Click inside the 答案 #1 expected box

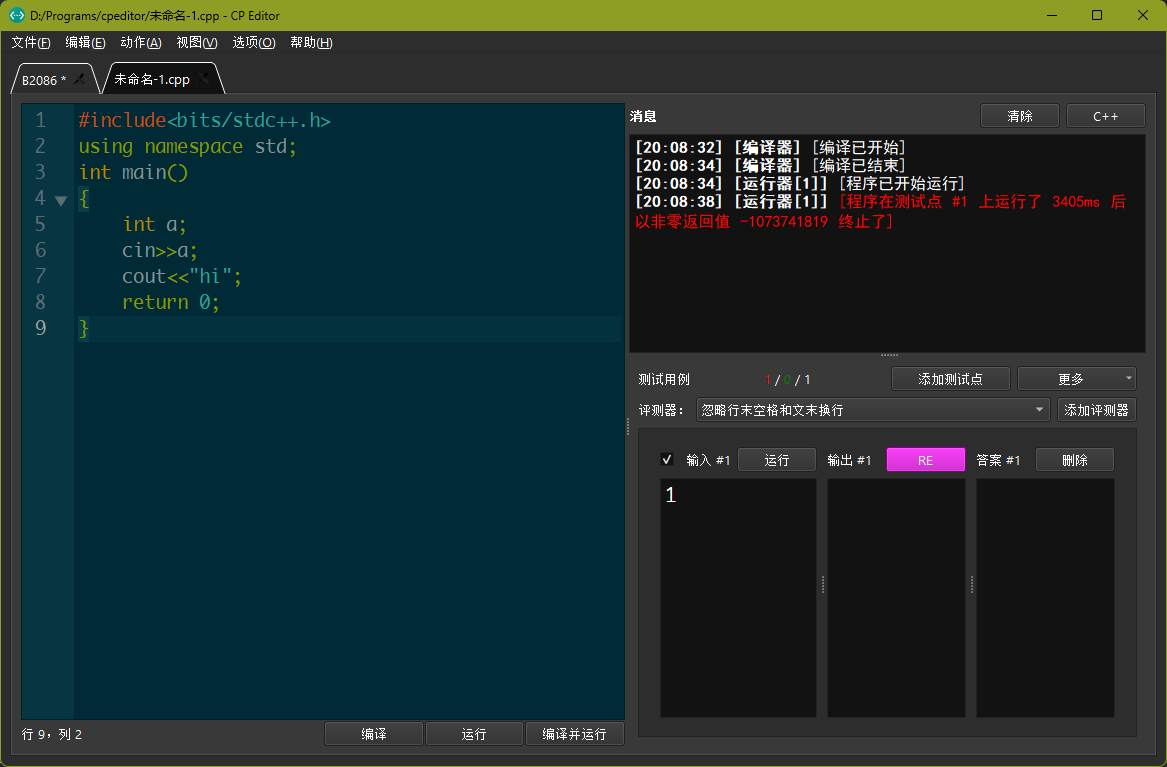click(x=1045, y=597)
